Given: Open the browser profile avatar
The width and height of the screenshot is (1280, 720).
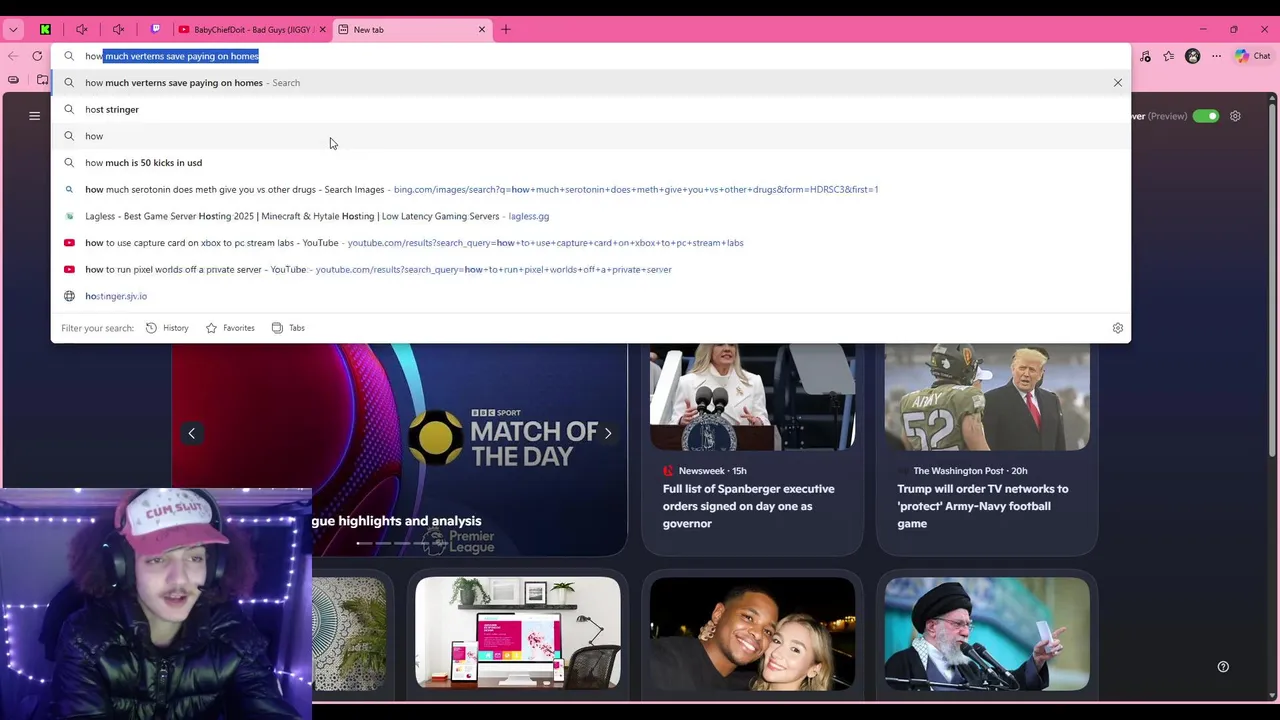Looking at the screenshot, I should (x=1193, y=56).
